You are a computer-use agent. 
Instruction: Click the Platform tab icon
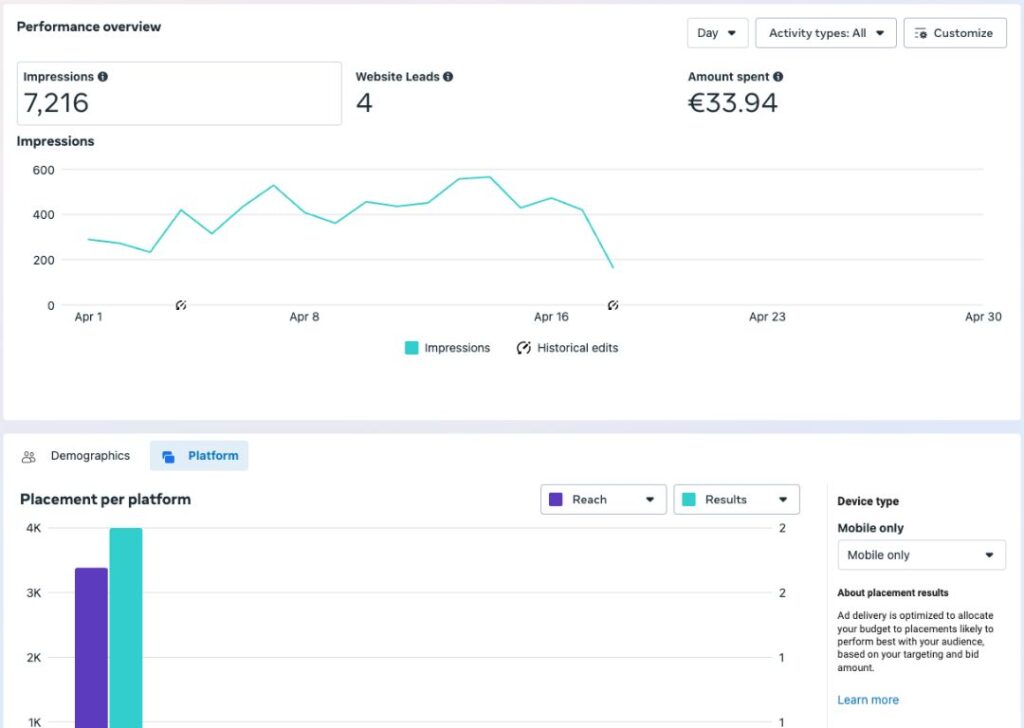pyautogui.click(x=168, y=456)
